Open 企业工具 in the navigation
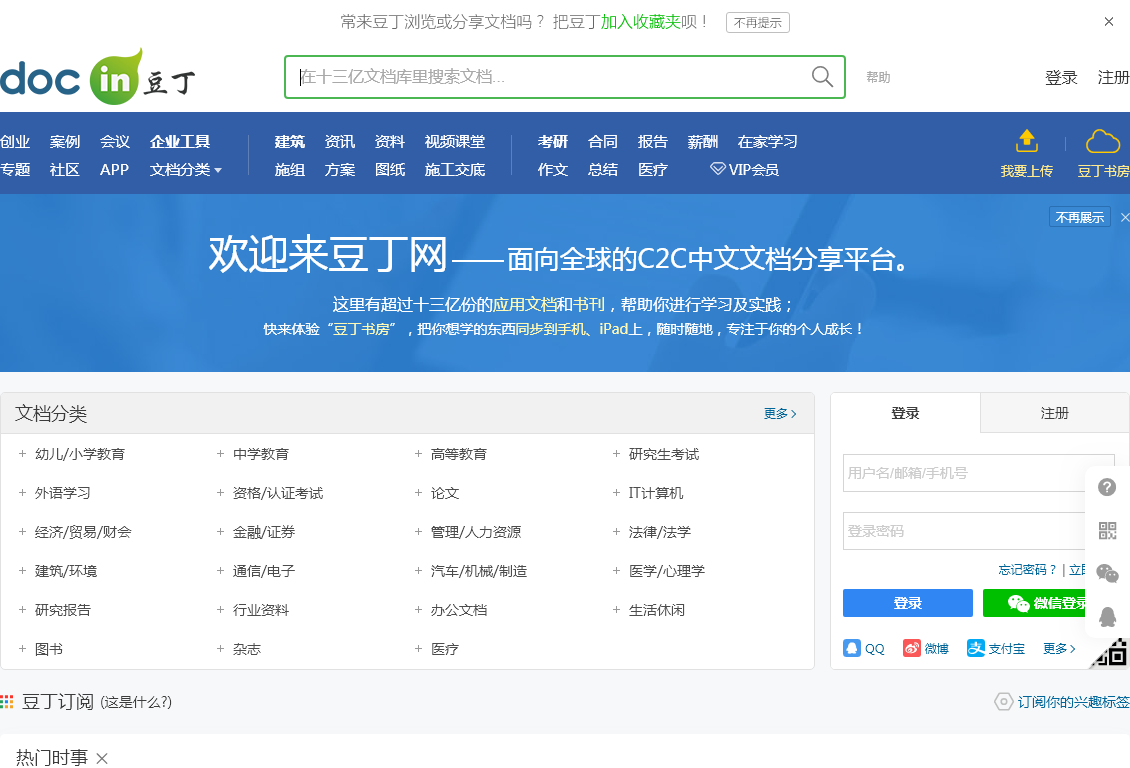 (x=180, y=141)
